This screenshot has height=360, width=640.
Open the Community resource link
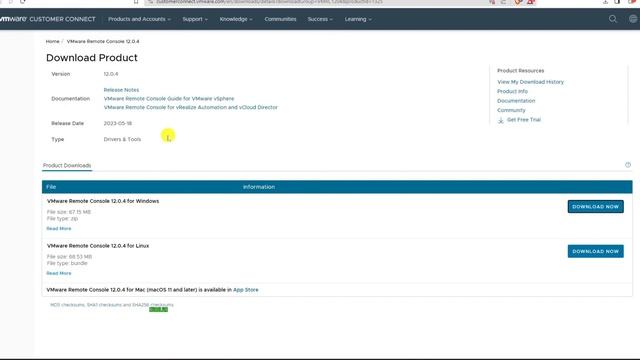pyautogui.click(x=511, y=110)
